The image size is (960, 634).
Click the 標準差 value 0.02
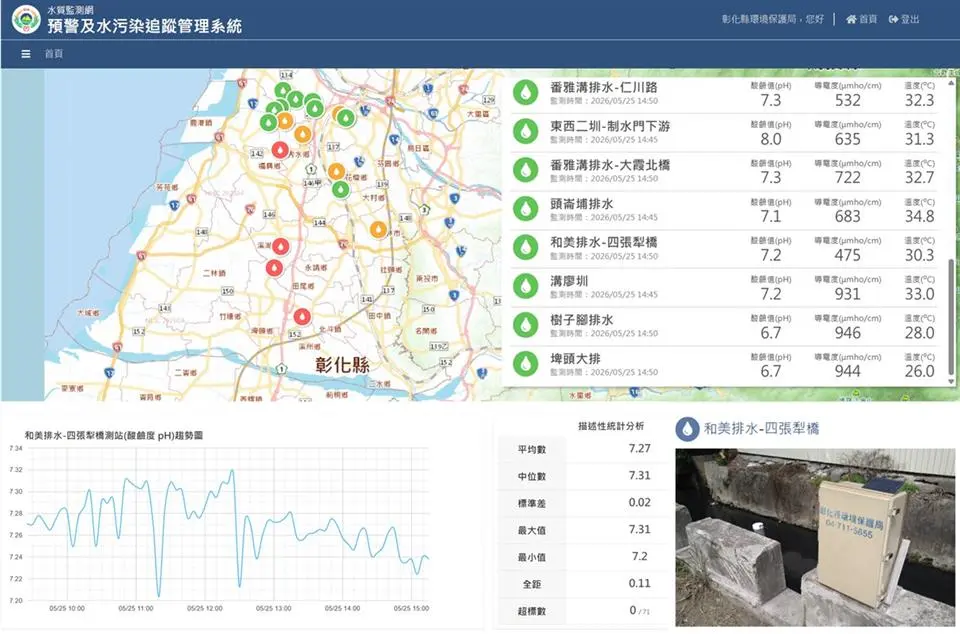639,502
